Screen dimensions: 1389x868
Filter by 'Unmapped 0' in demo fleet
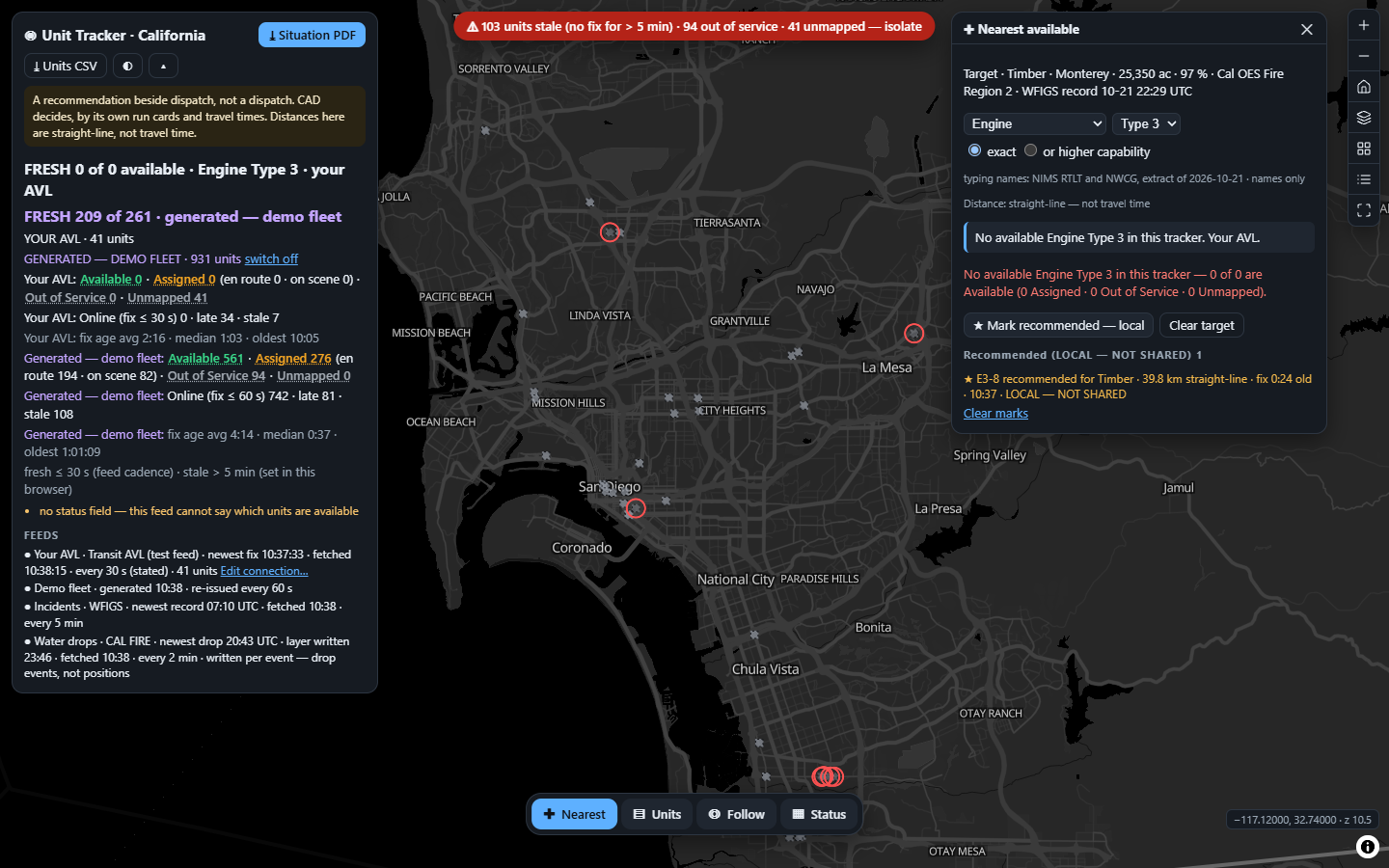tap(313, 375)
